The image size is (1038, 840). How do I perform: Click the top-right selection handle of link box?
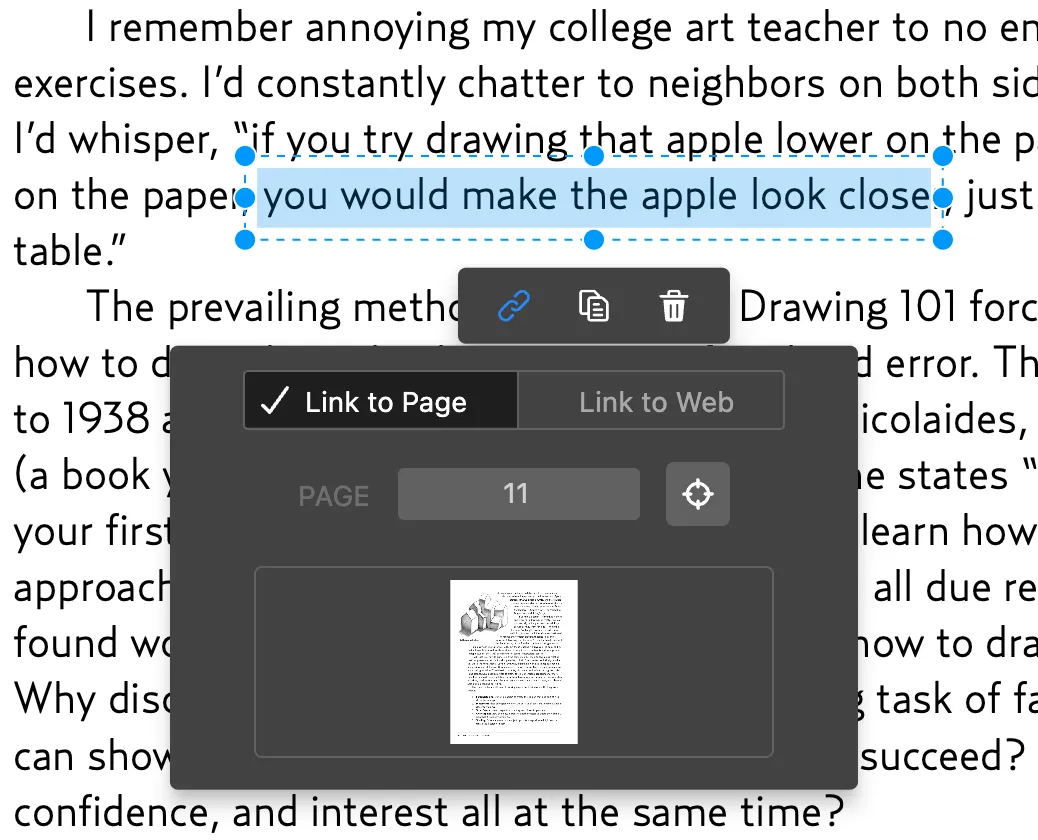943,156
